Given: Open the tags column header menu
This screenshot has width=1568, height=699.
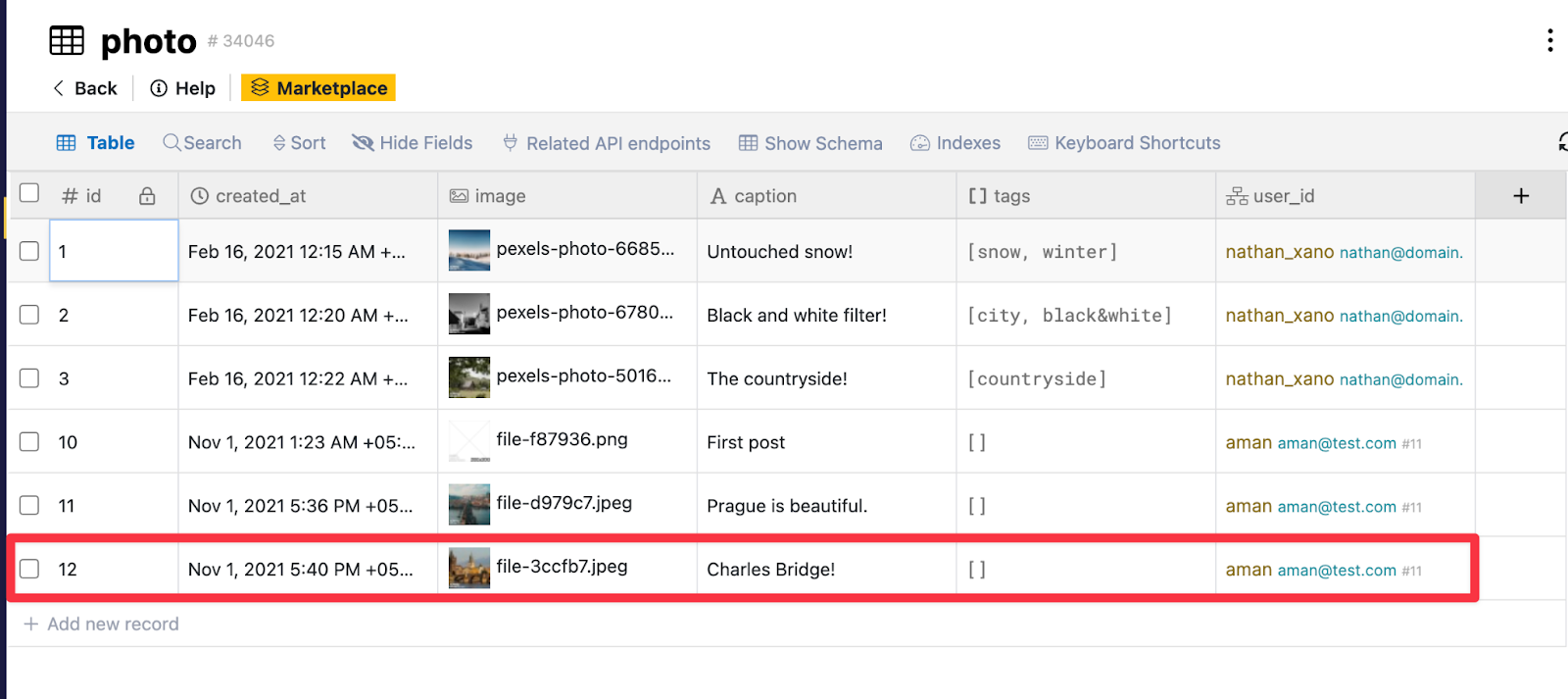Looking at the screenshot, I should pos(1010,196).
